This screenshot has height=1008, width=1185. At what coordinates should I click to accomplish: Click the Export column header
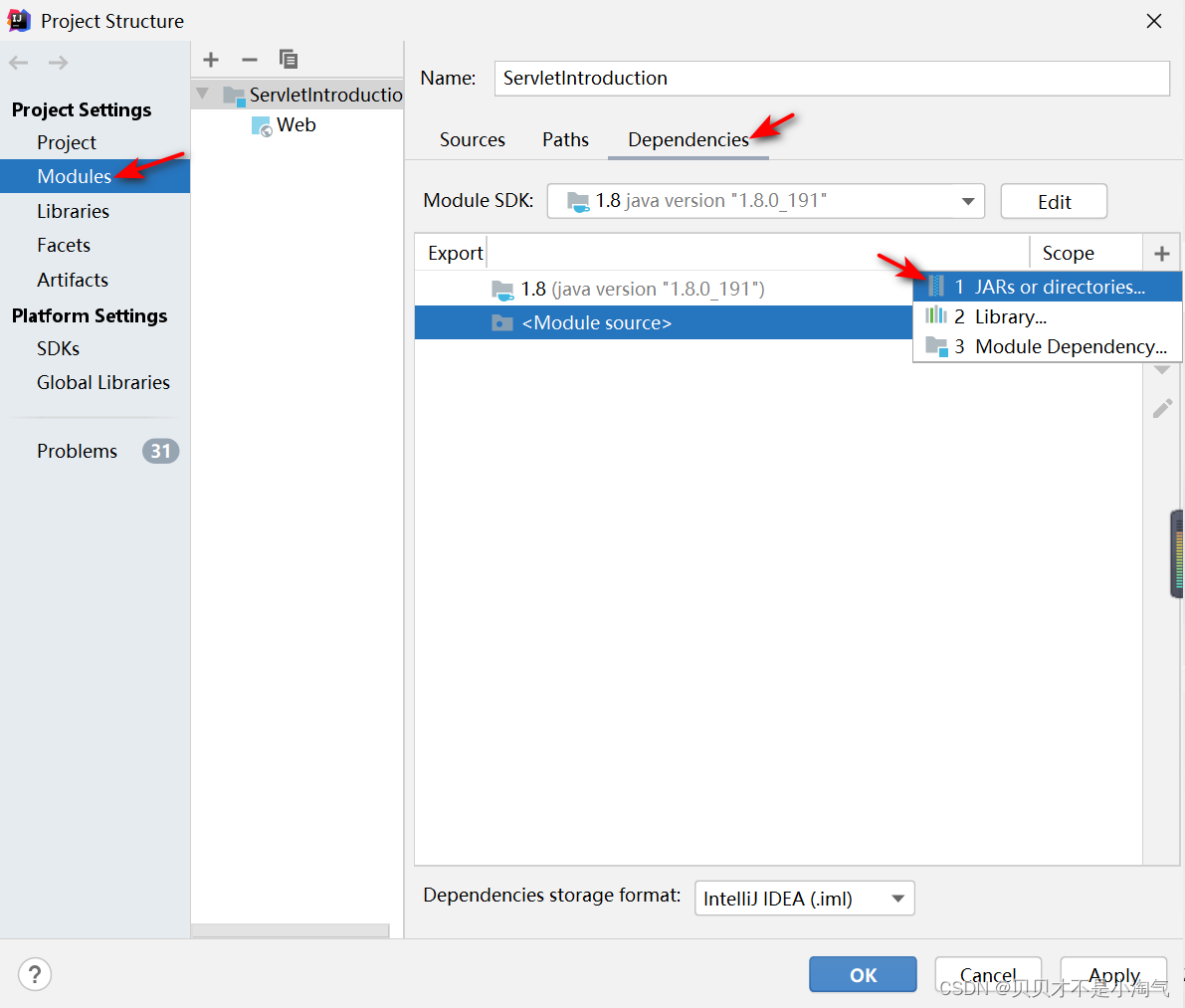point(455,253)
